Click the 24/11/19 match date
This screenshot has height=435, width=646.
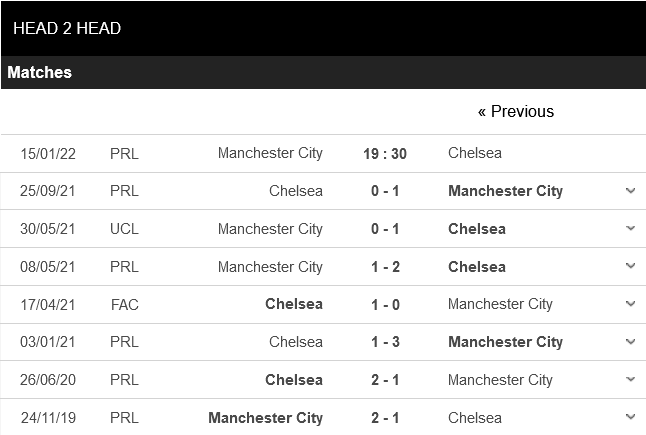coord(48,418)
